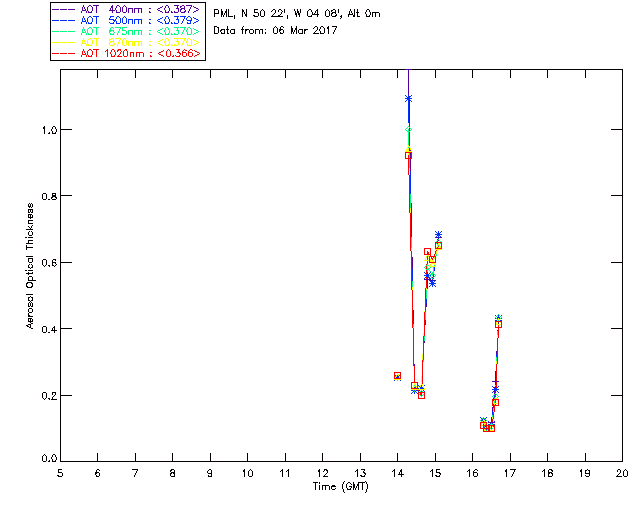Click the 1.0 y-axis tick label
This screenshot has width=640, height=512.
click(49, 130)
